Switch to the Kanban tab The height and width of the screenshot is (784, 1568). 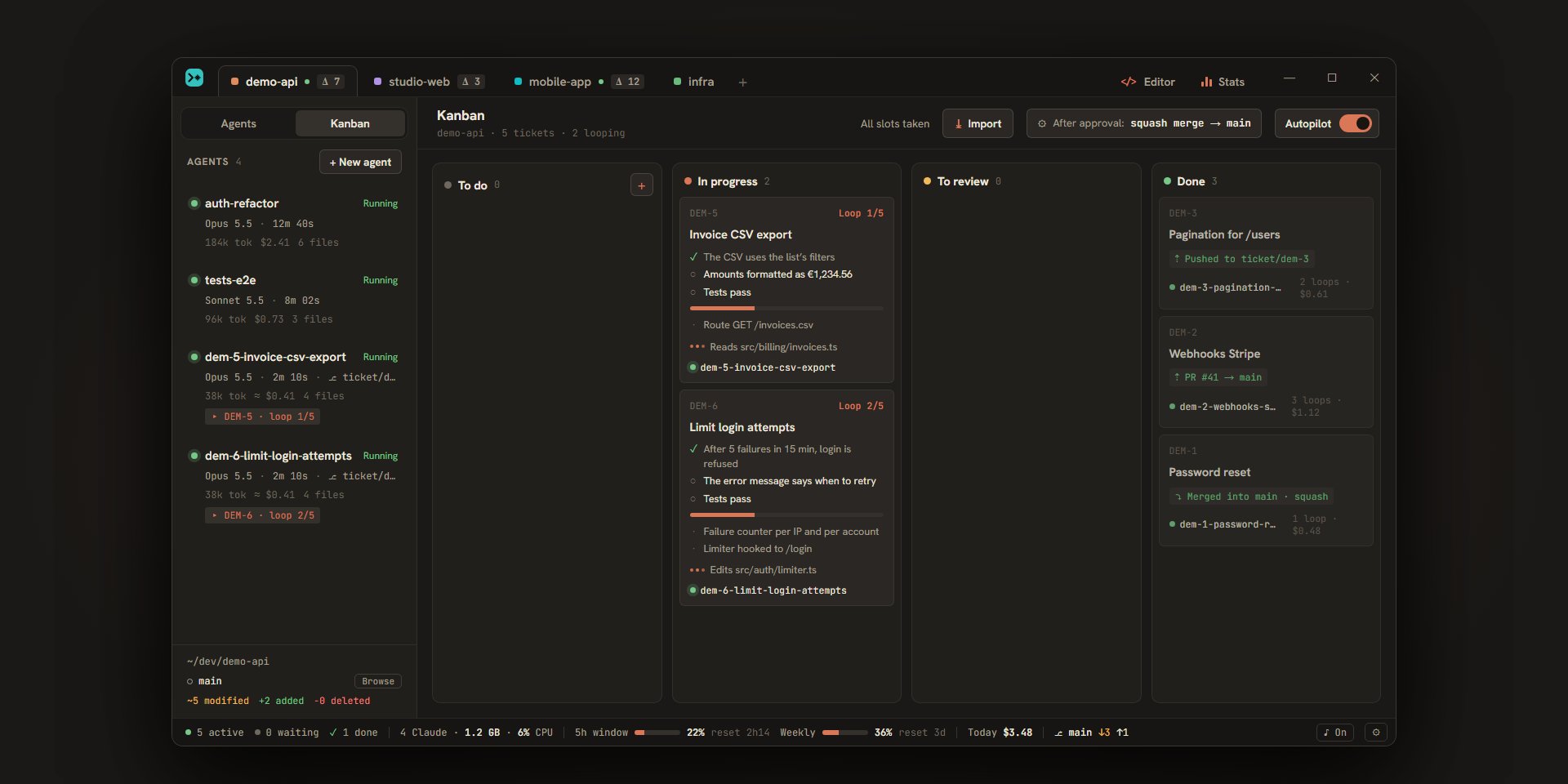(x=350, y=123)
